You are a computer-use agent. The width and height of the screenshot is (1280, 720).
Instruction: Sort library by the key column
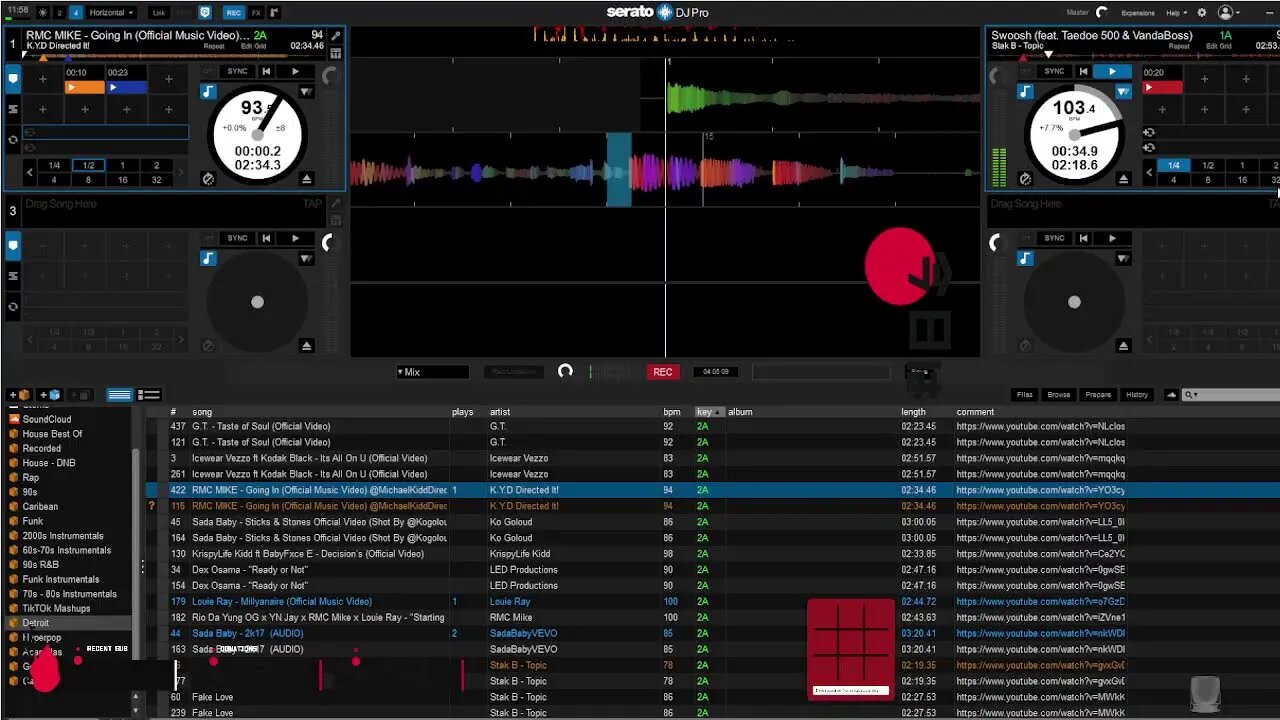(708, 412)
